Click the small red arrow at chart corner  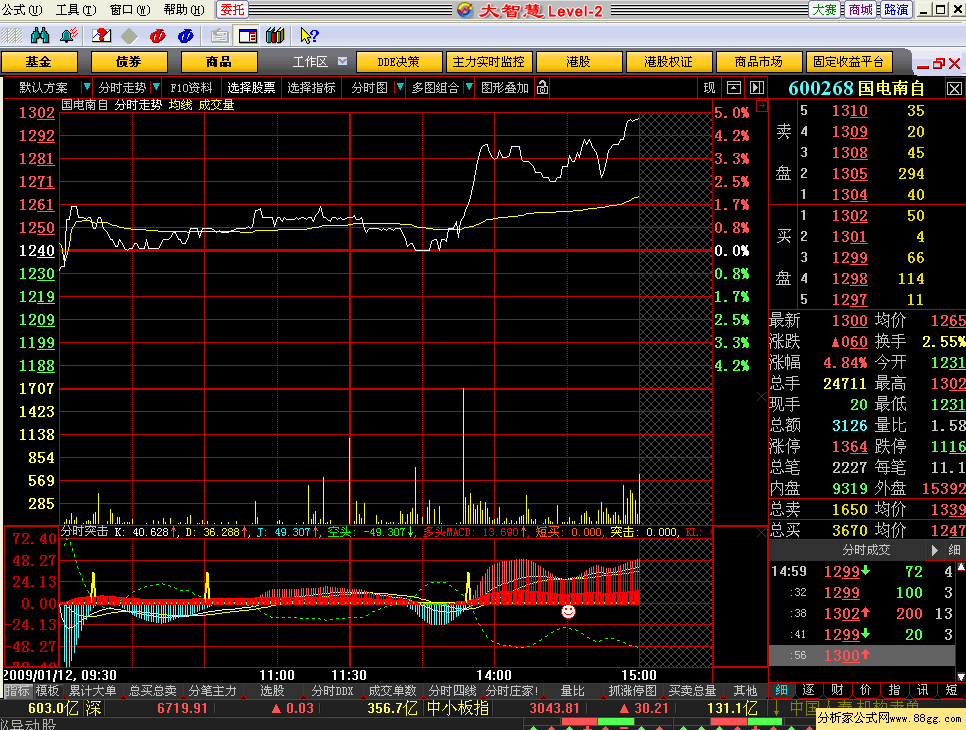762,106
